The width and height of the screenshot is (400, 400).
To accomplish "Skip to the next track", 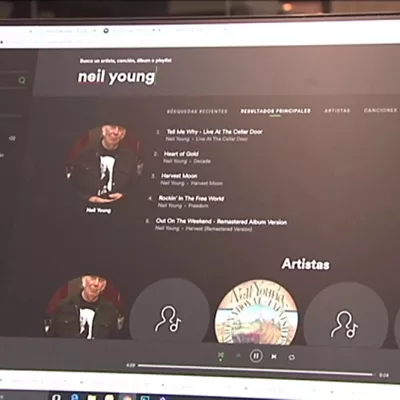I will (274, 357).
